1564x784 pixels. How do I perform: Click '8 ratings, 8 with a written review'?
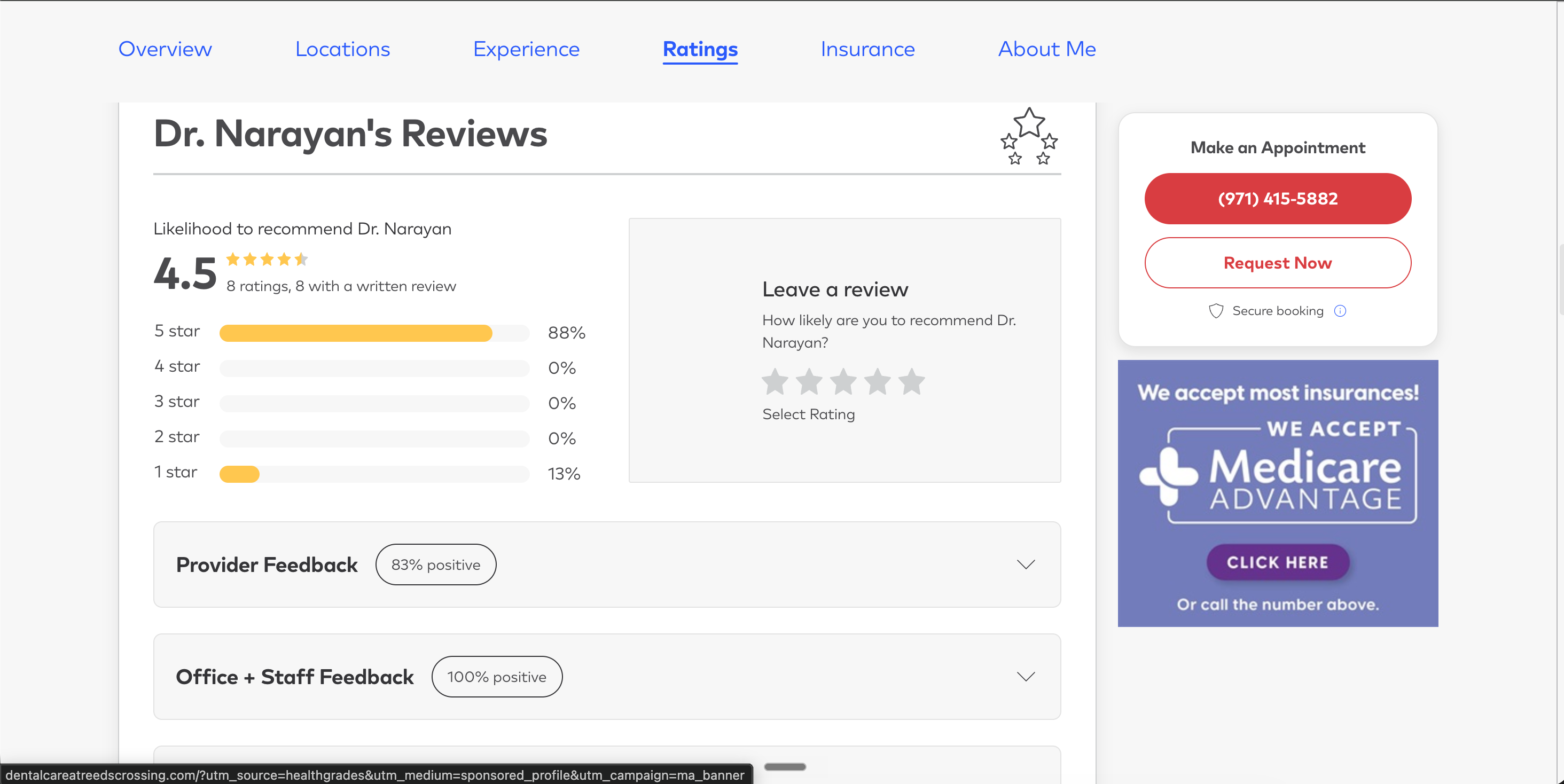[341, 286]
